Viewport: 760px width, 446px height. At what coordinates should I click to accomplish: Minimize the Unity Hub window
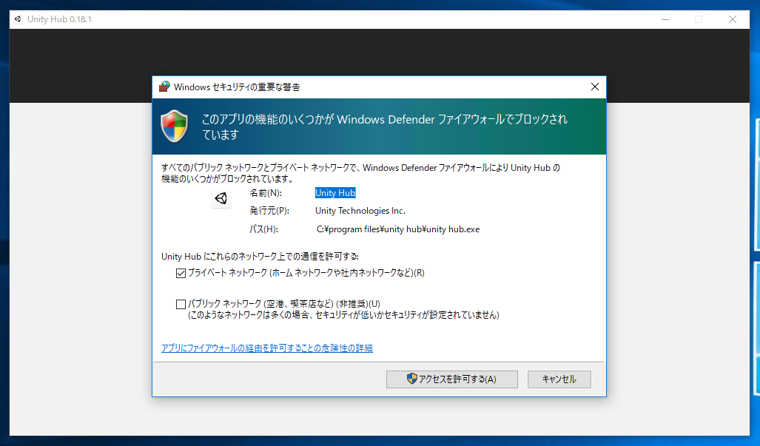pyautogui.click(x=665, y=19)
